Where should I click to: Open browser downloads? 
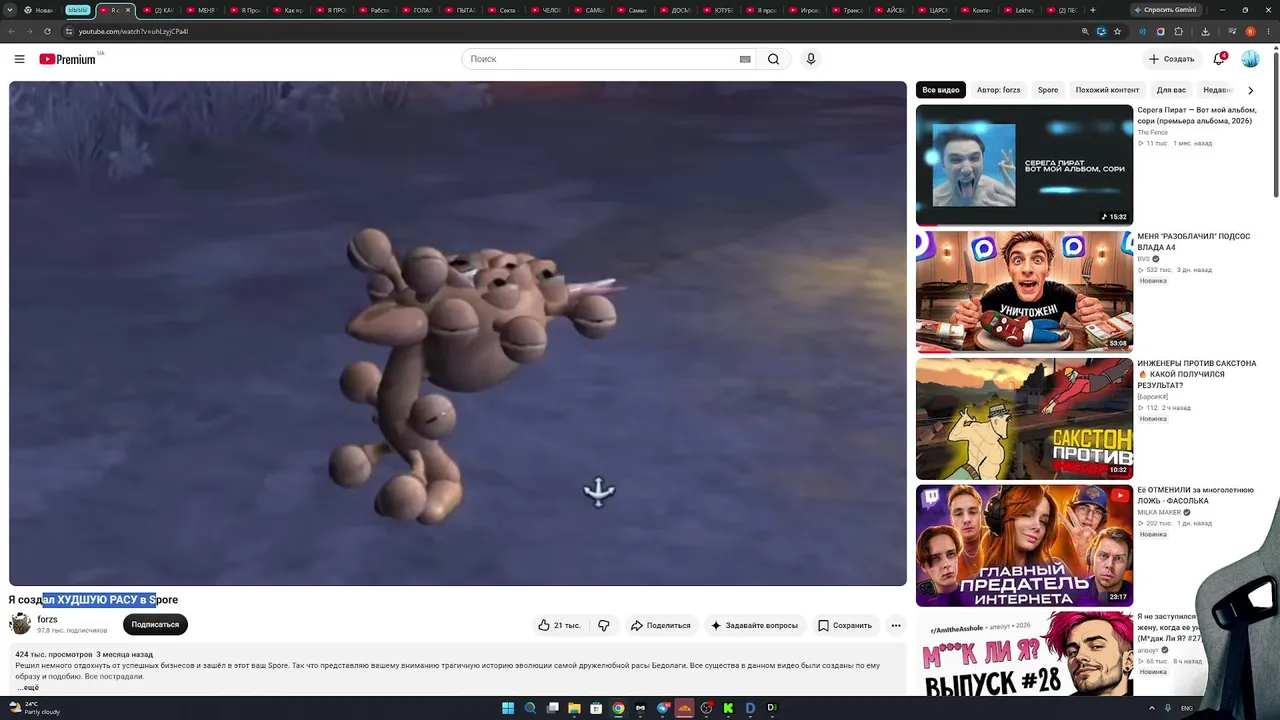(1205, 31)
